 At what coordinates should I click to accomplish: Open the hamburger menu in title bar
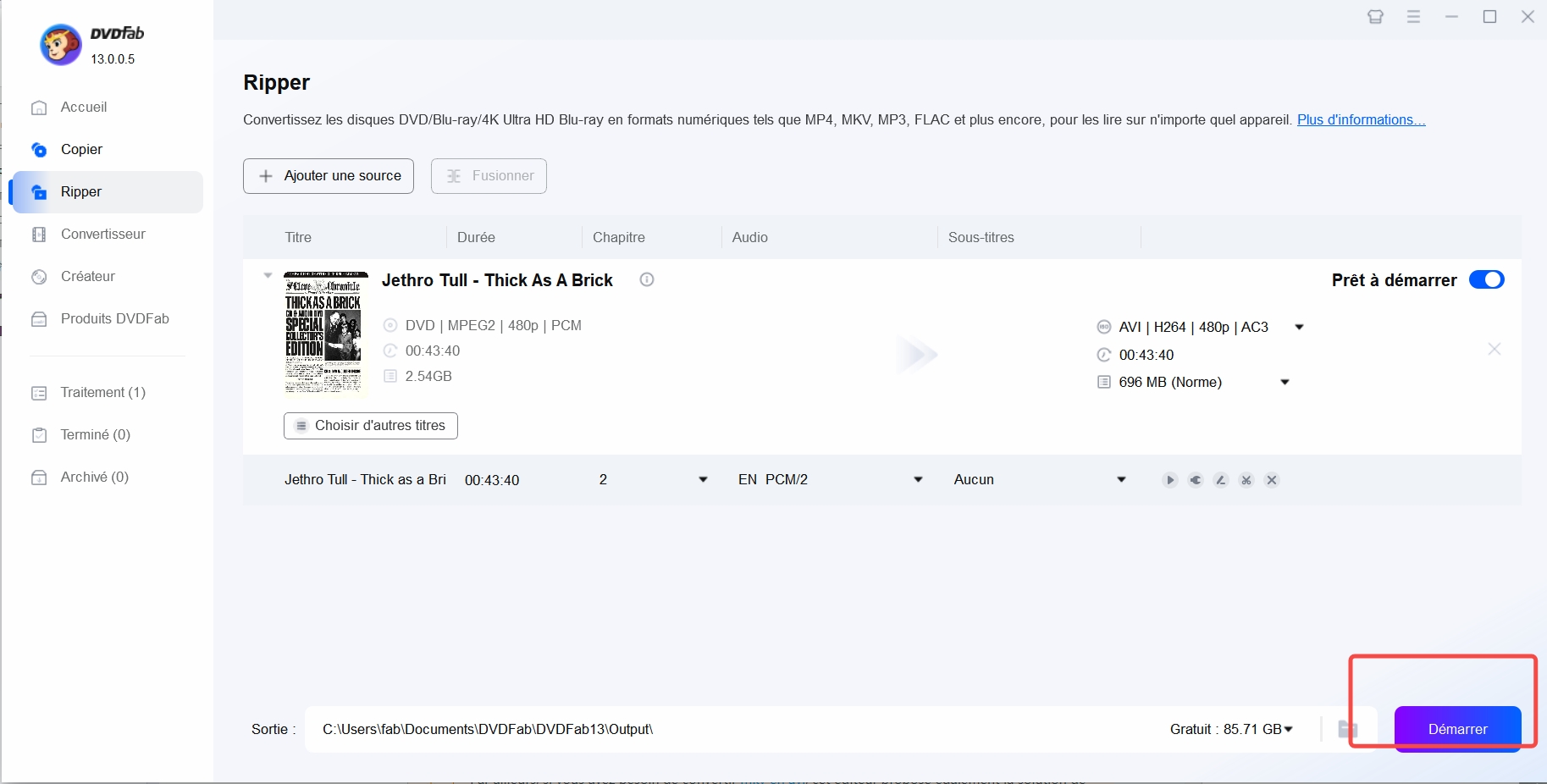pyautogui.click(x=1413, y=17)
